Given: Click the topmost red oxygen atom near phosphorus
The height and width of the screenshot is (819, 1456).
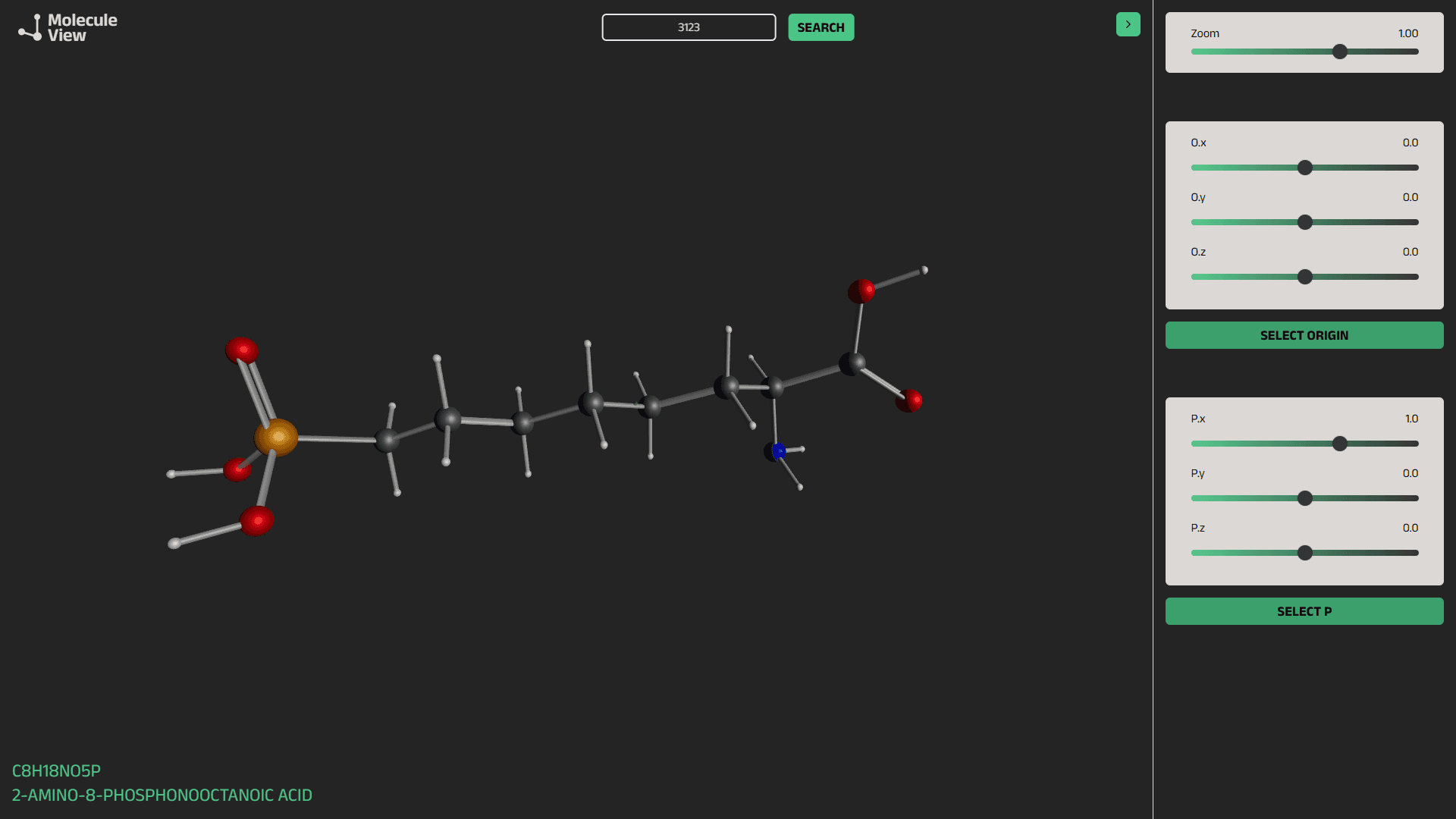Looking at the screenshot, I should pyautogui.click(x=242, y=350).
